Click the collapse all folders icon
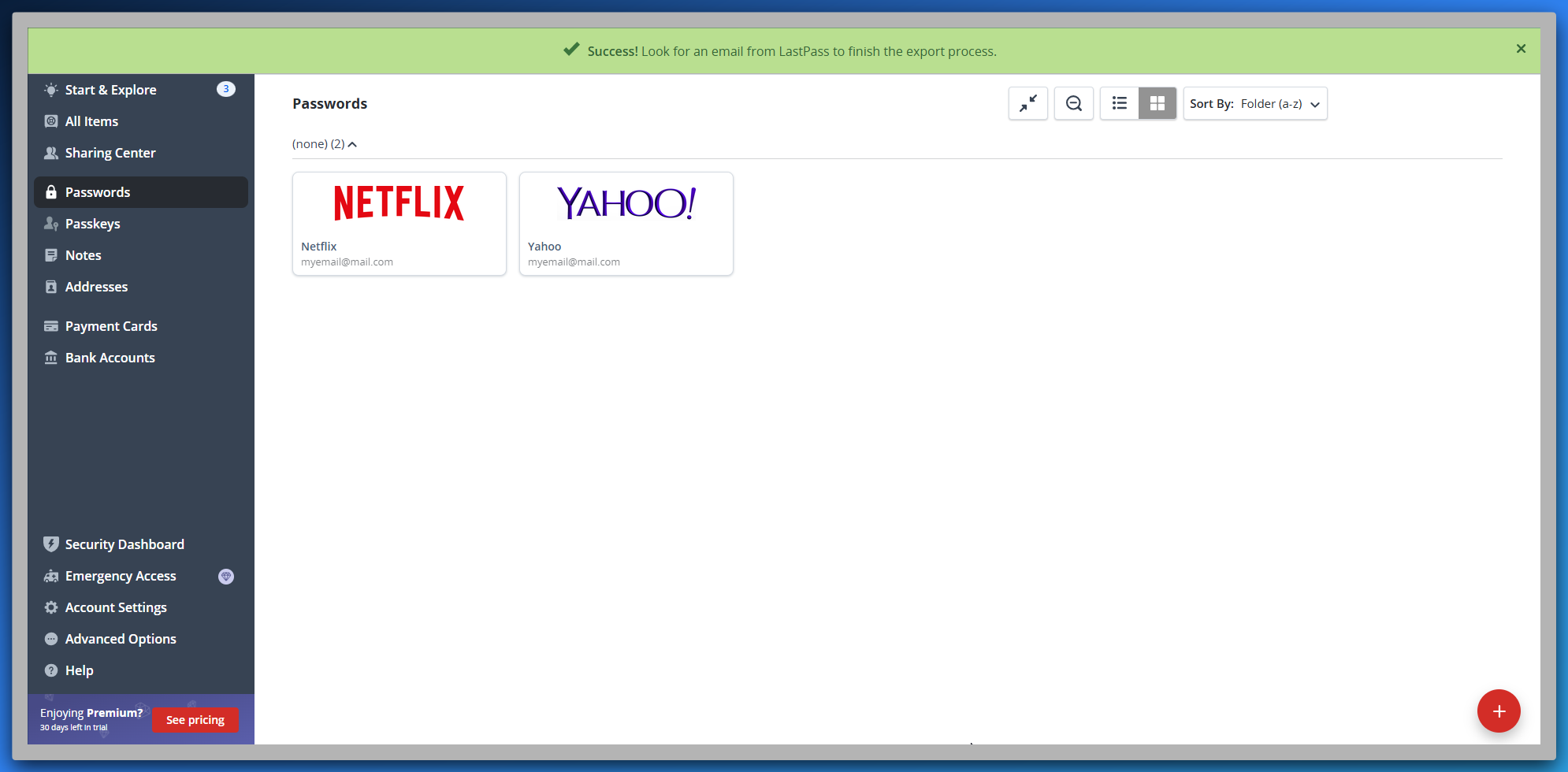Viewport: 1568px width, 772px height. [x=1027, y=103]
